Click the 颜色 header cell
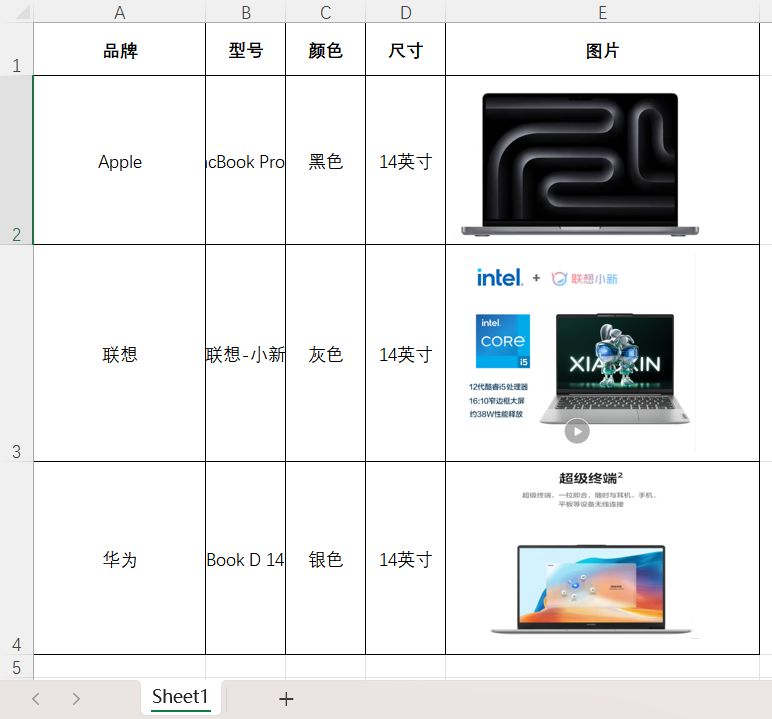 click(x=325, y=49)
